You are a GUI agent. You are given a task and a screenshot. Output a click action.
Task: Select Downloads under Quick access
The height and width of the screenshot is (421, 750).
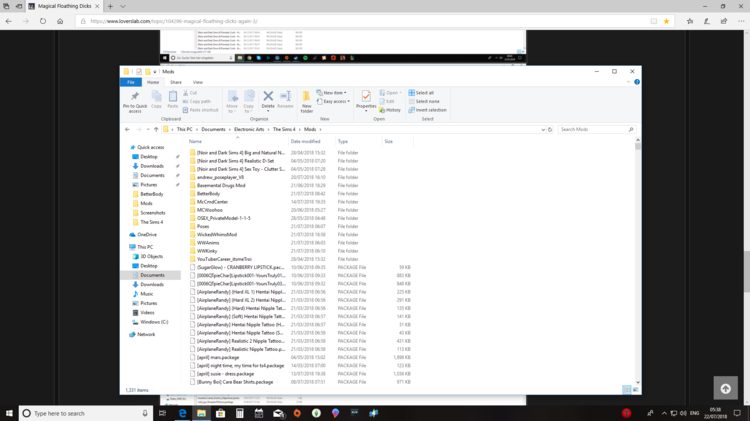click(x=152, y=166)
